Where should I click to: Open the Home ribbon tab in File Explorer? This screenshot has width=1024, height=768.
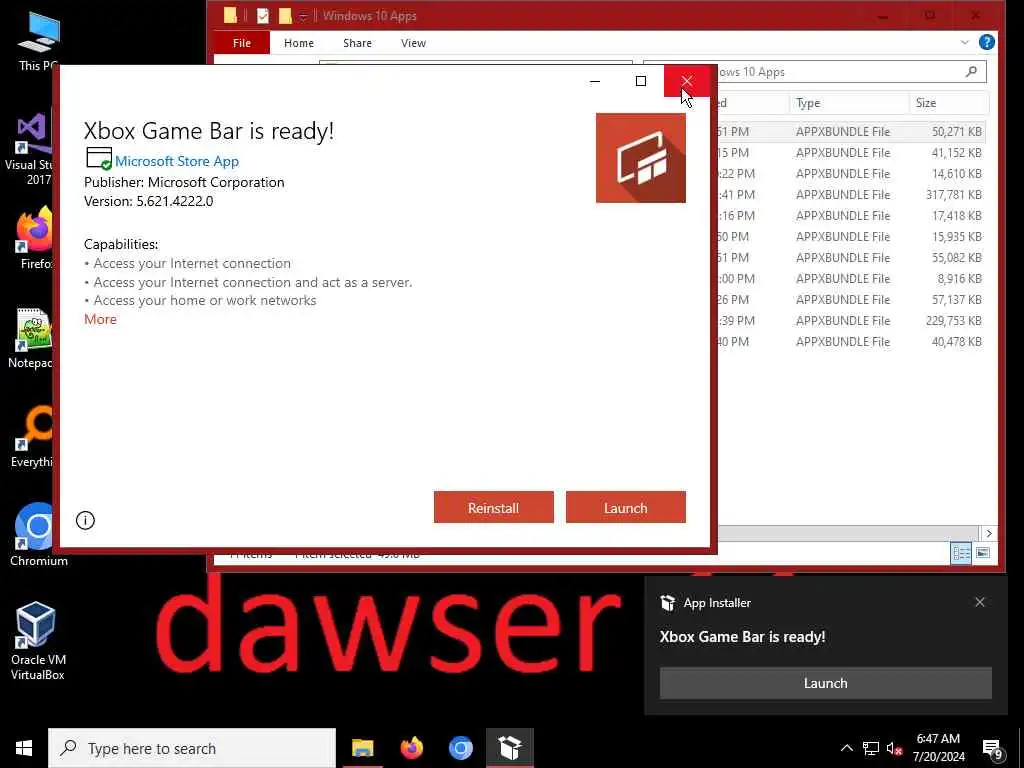pos(299,43)
